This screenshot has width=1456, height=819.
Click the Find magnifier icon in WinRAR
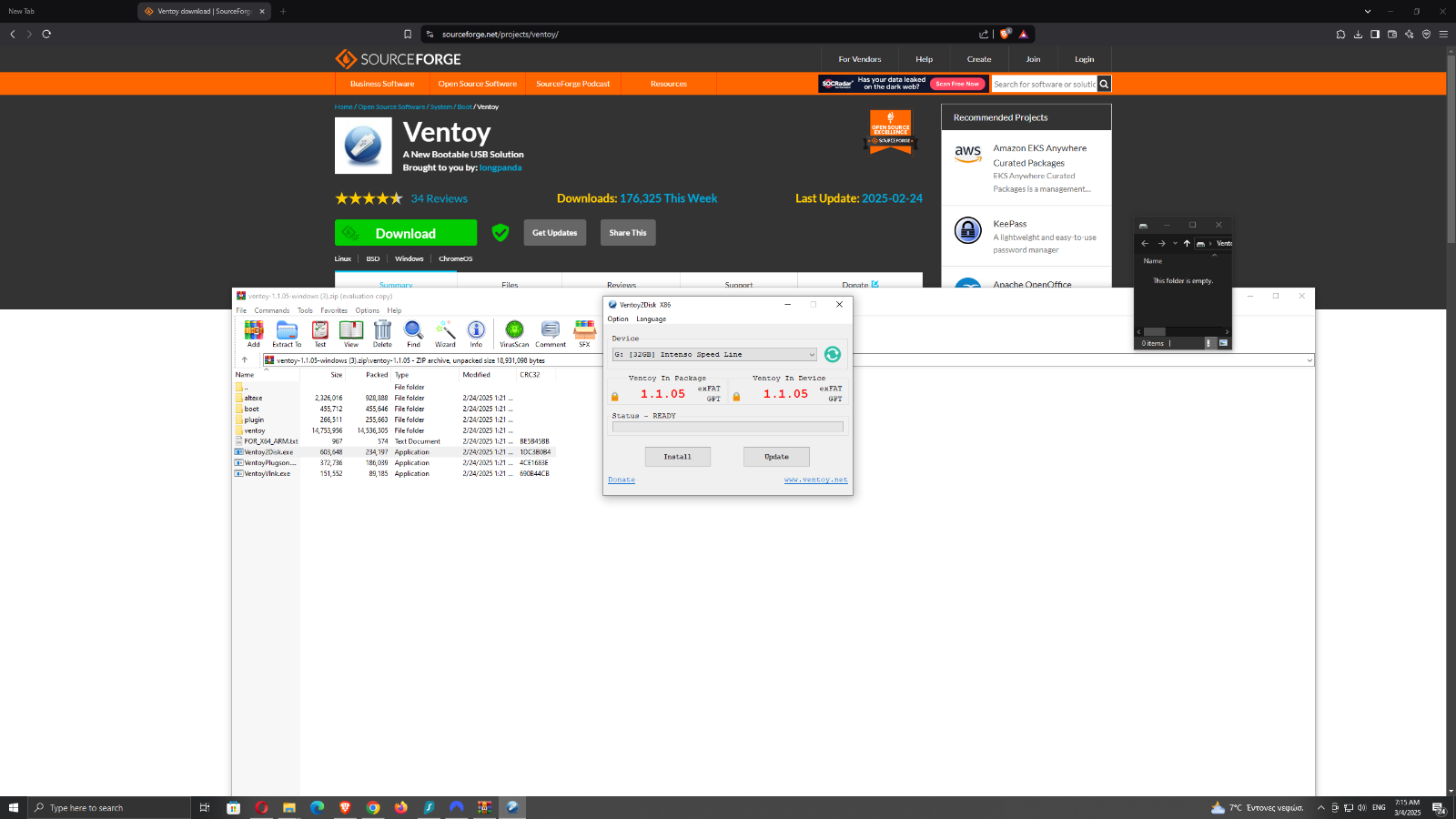pyautogui.click(x=413, y=333)
